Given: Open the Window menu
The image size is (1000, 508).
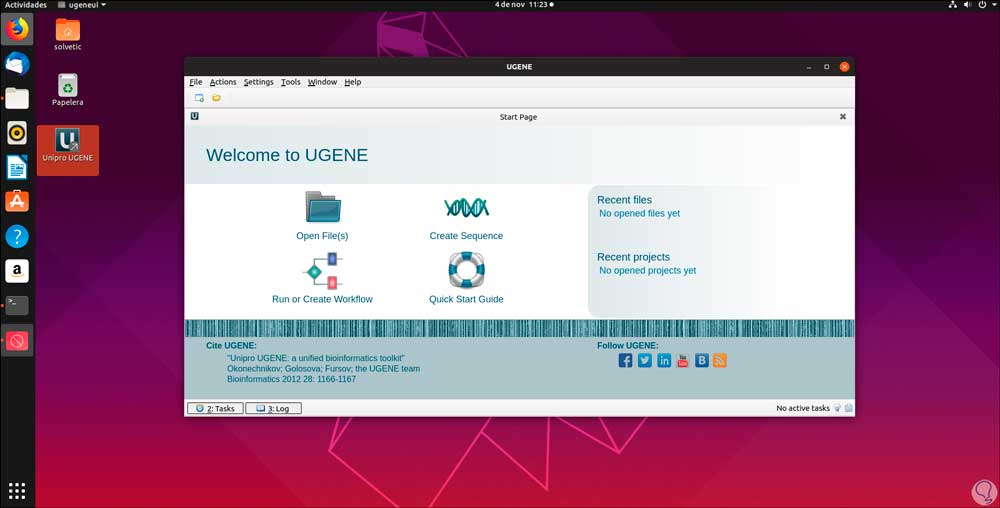Looking at the screenshot, I should (x=322, y=82).
